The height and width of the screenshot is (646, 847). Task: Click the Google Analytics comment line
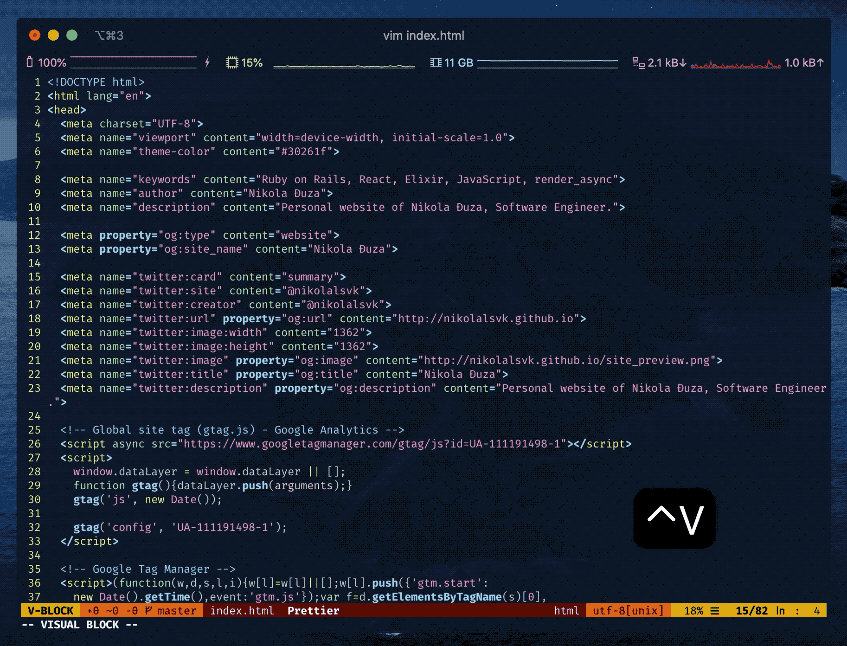(x=232, y=430)
